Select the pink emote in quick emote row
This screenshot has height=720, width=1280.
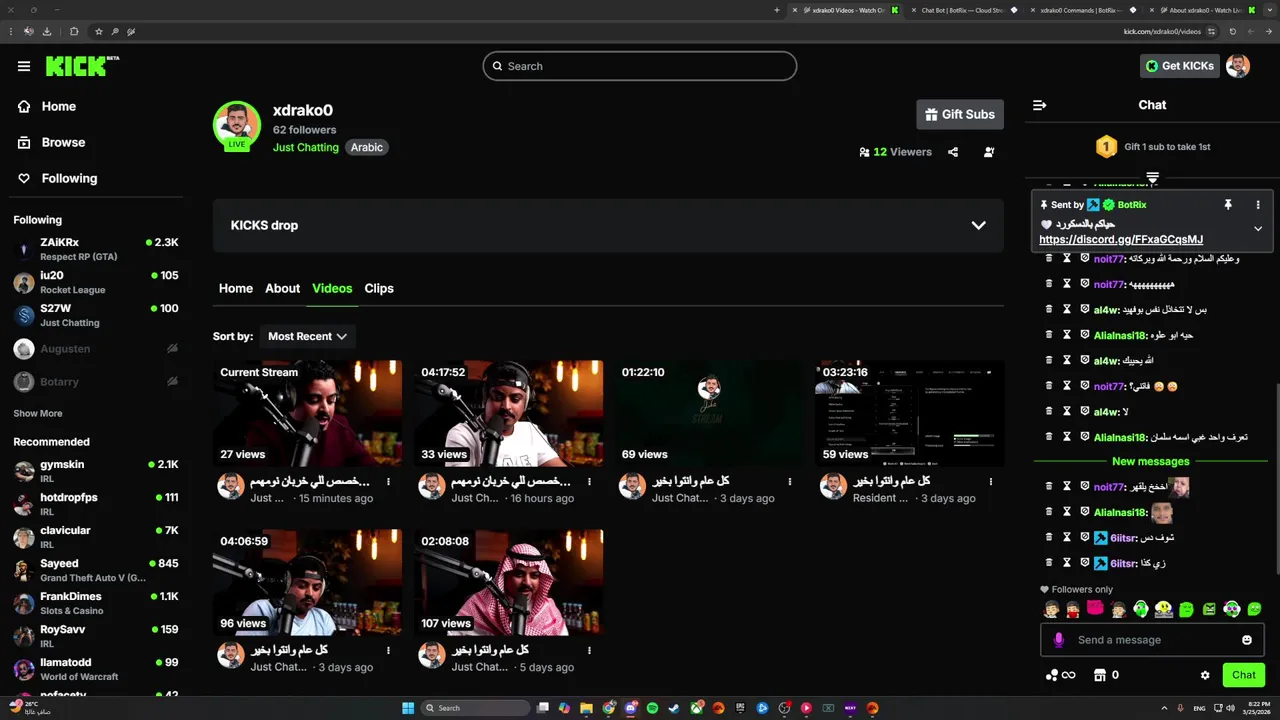click(1096, 608)
